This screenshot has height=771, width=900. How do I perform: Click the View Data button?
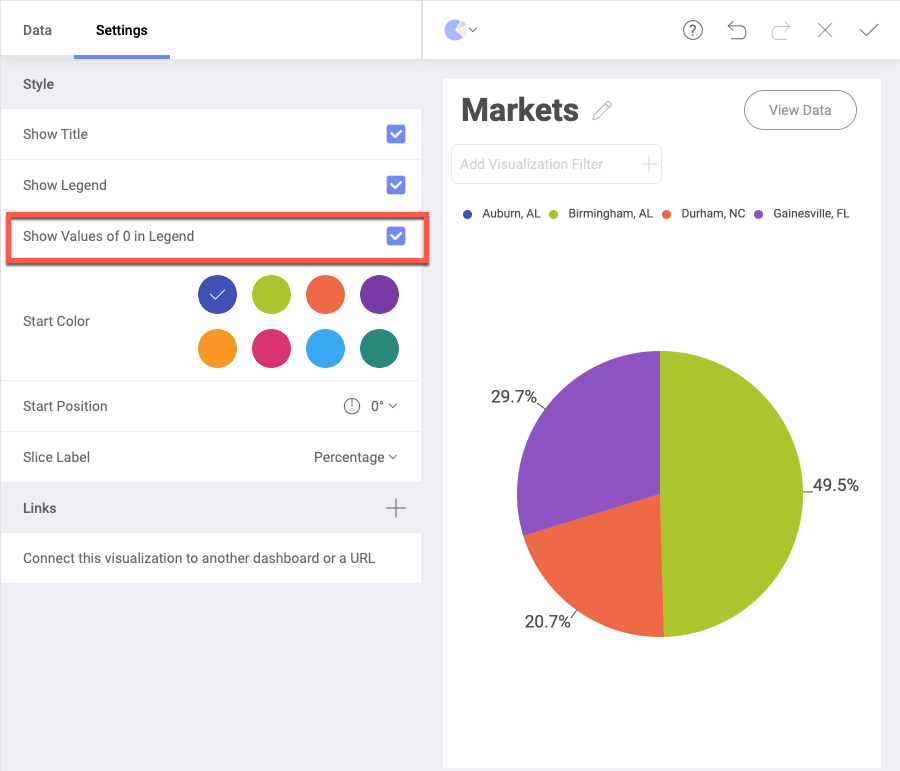pyautogui.click(x=800, y=110)
